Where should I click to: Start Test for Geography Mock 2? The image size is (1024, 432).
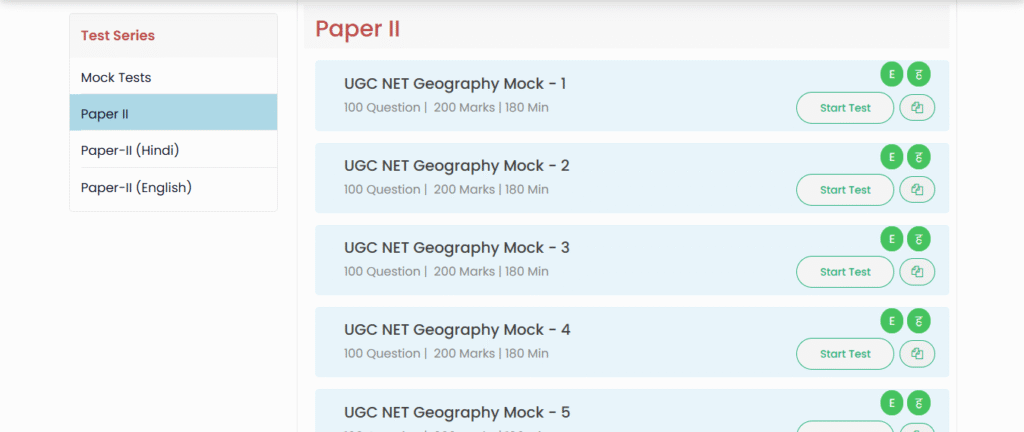(845, 190)
